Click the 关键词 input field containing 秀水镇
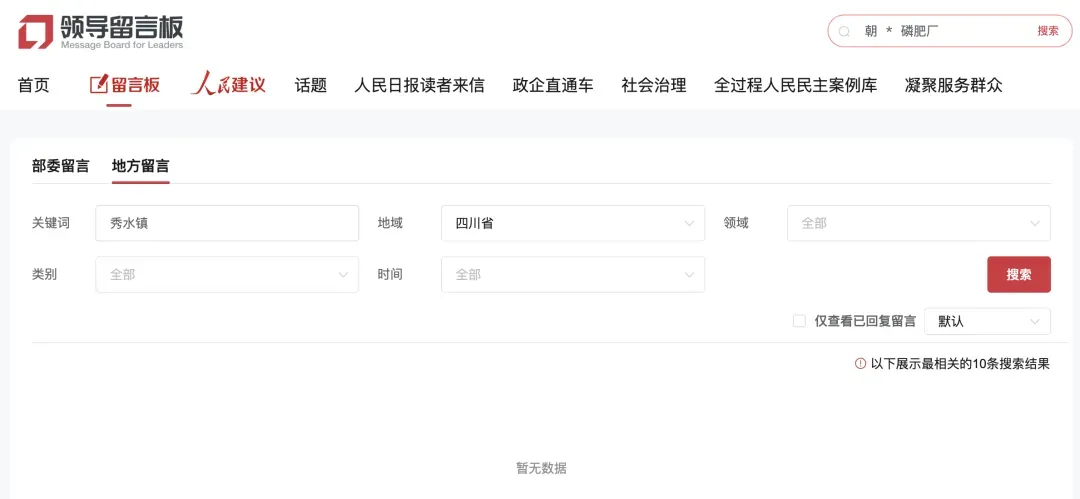The image size is (1080, 499). pyautogui.click(x=227, y=223)
